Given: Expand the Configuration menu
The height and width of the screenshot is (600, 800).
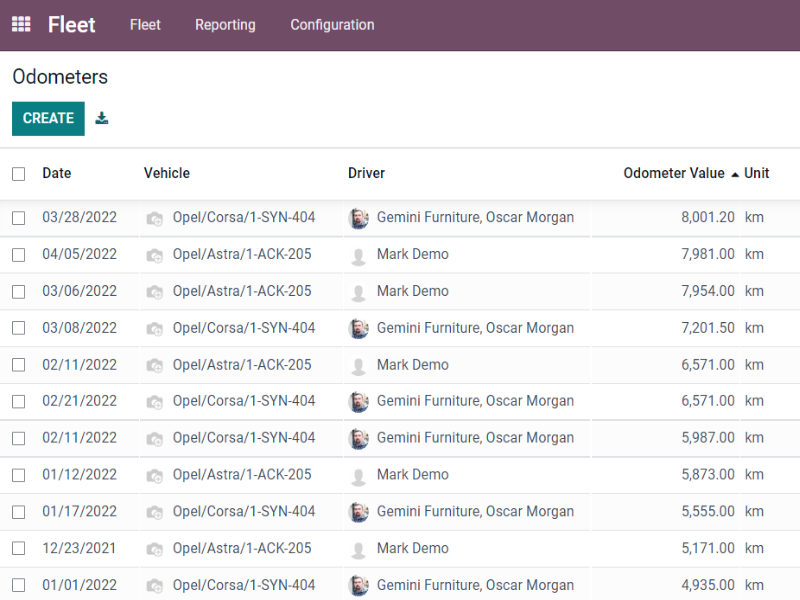Looking at the screenshot, I should 332,24.
